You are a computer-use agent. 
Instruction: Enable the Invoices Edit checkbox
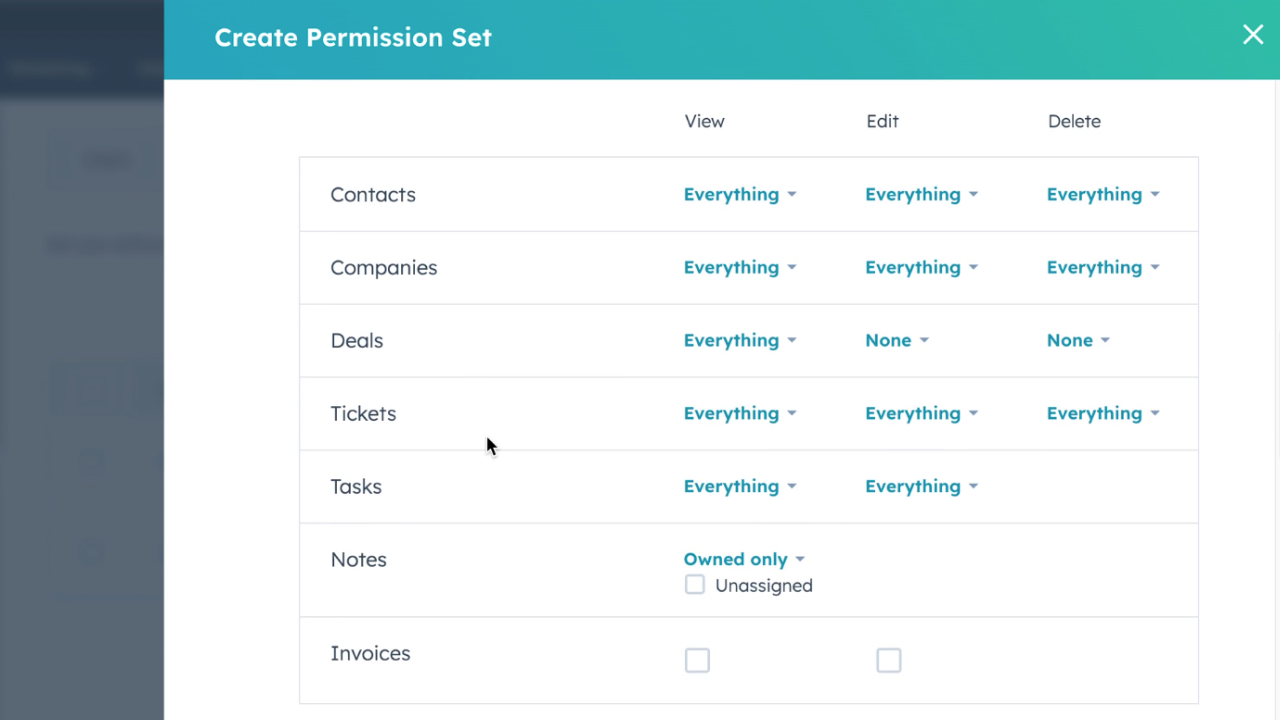(889, 660)
